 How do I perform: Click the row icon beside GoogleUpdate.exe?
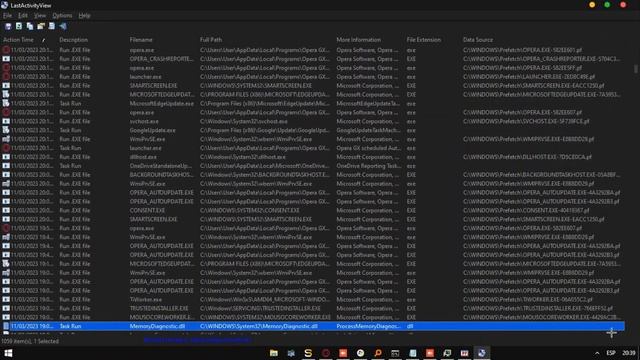tap(6, 130)
